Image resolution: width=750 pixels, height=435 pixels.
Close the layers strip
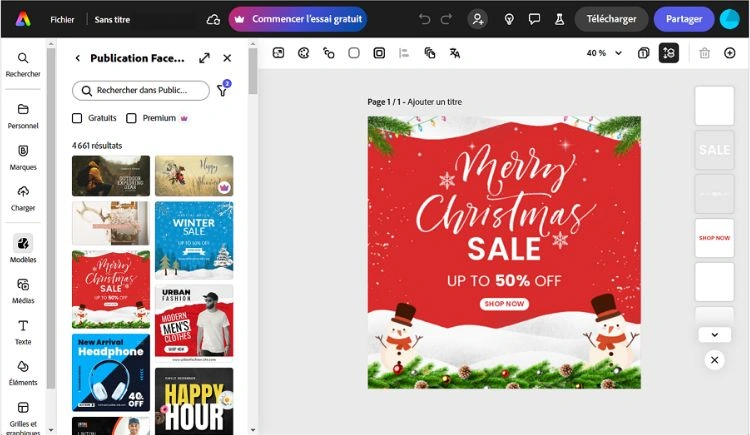[715, 360]
